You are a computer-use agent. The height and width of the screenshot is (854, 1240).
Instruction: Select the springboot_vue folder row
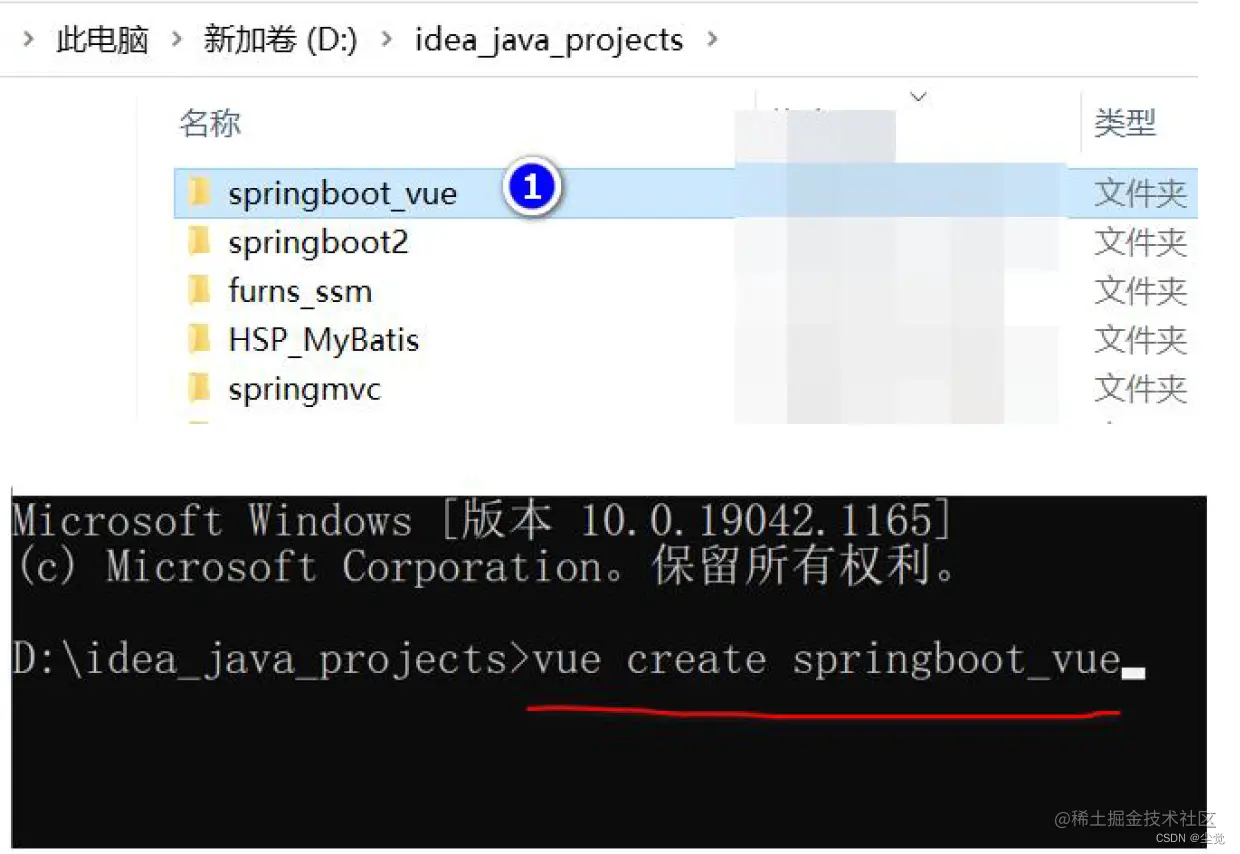click(685, 192)
